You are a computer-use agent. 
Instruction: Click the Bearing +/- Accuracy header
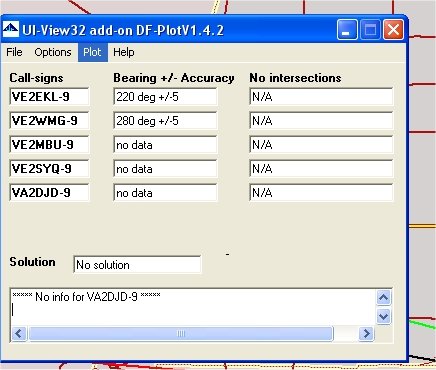tap(174, 78)
